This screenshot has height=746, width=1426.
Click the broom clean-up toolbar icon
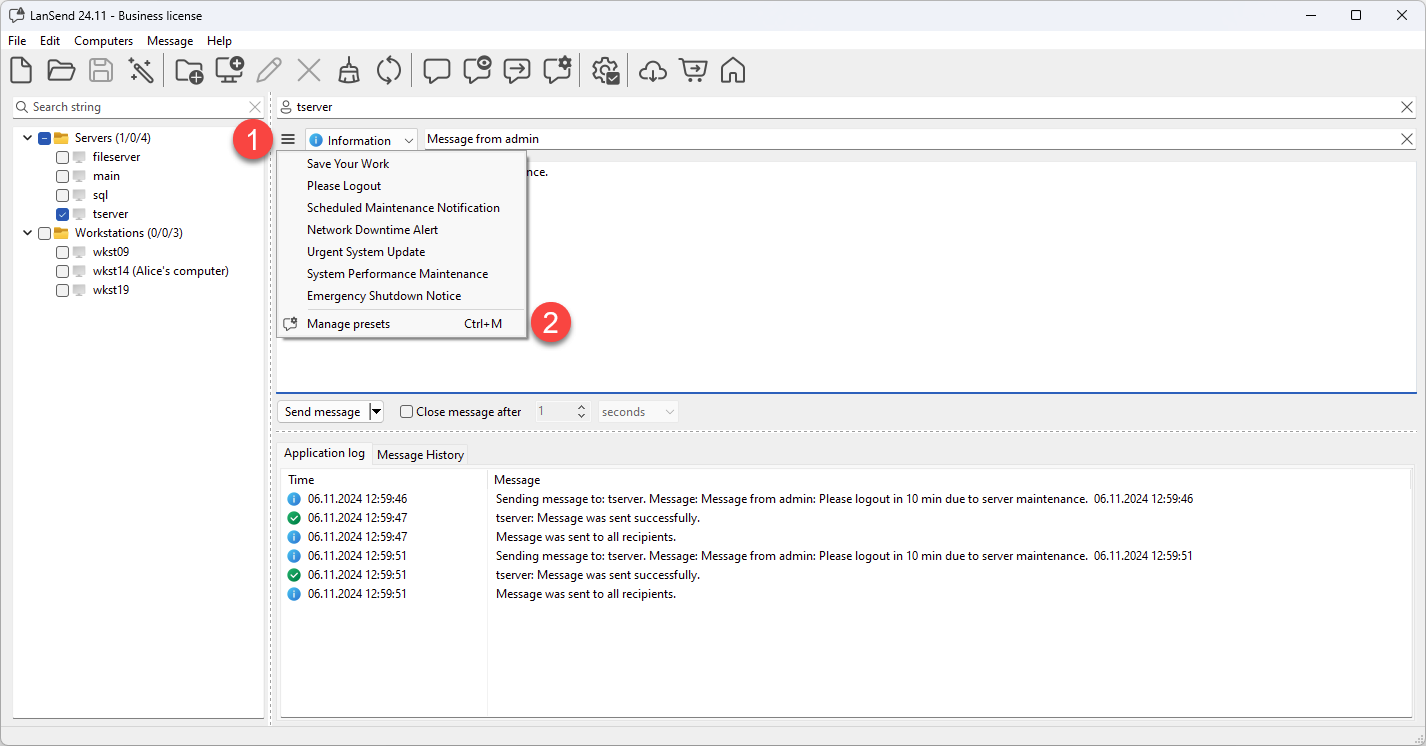pos(348,71)
